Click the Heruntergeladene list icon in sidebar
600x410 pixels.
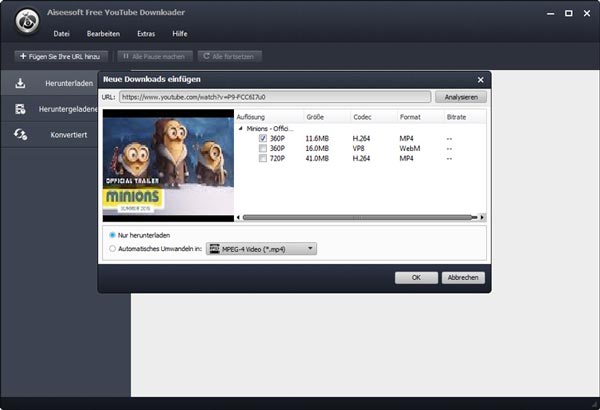[20, 109]
